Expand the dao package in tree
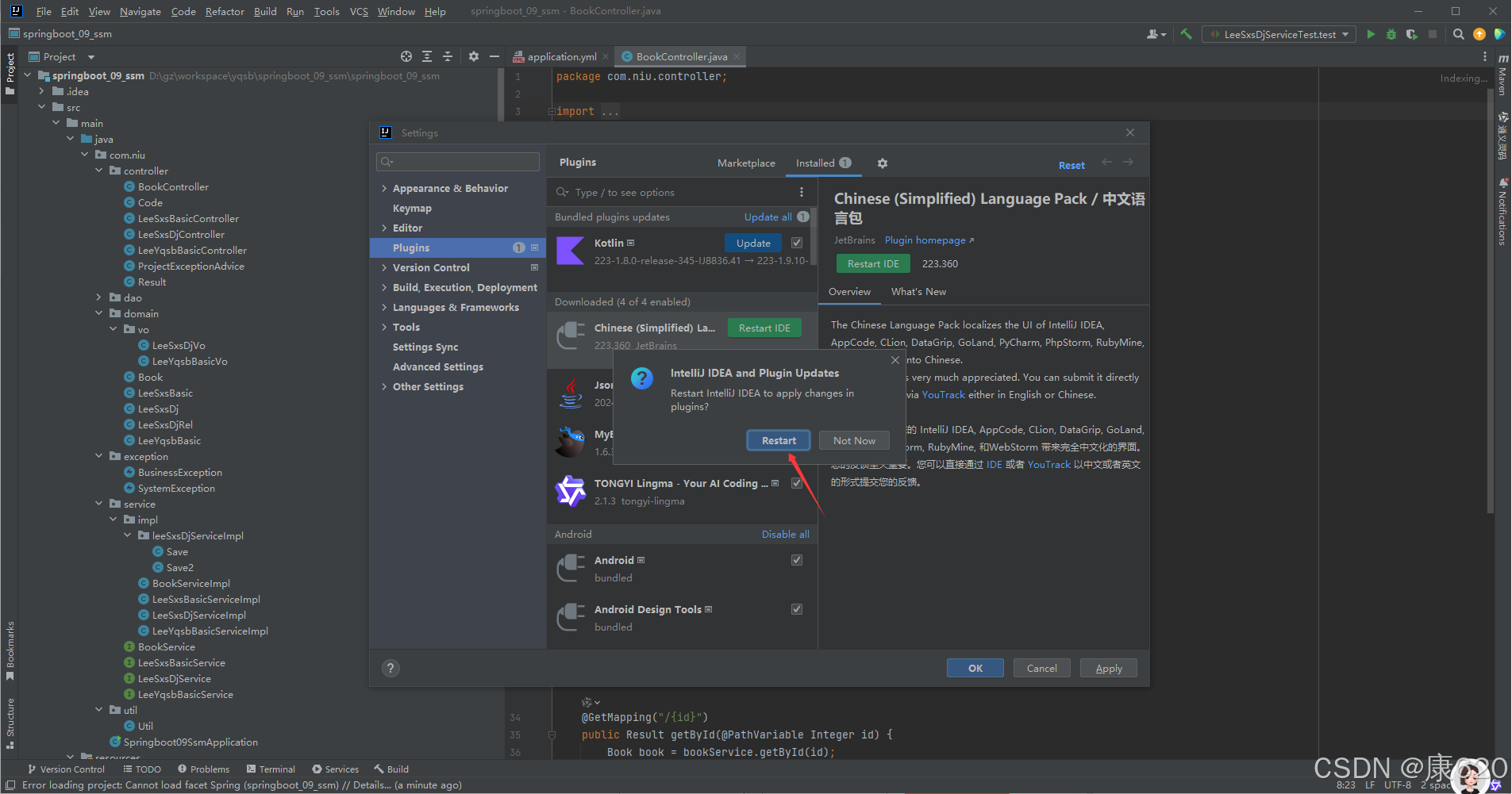Screen dimensions: 1512x794 99,297
